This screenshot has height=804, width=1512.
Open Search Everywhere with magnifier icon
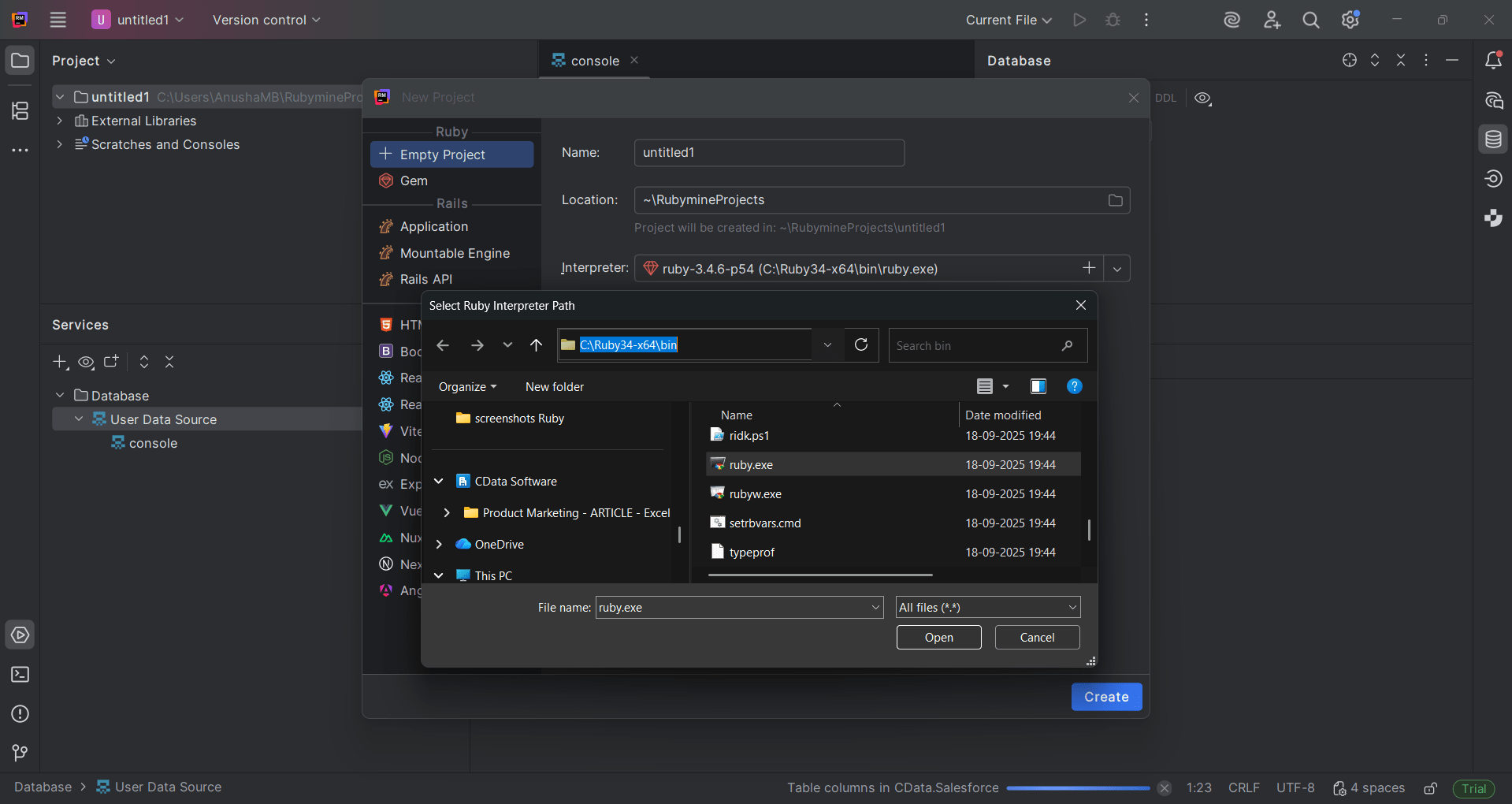(1310, 20)
